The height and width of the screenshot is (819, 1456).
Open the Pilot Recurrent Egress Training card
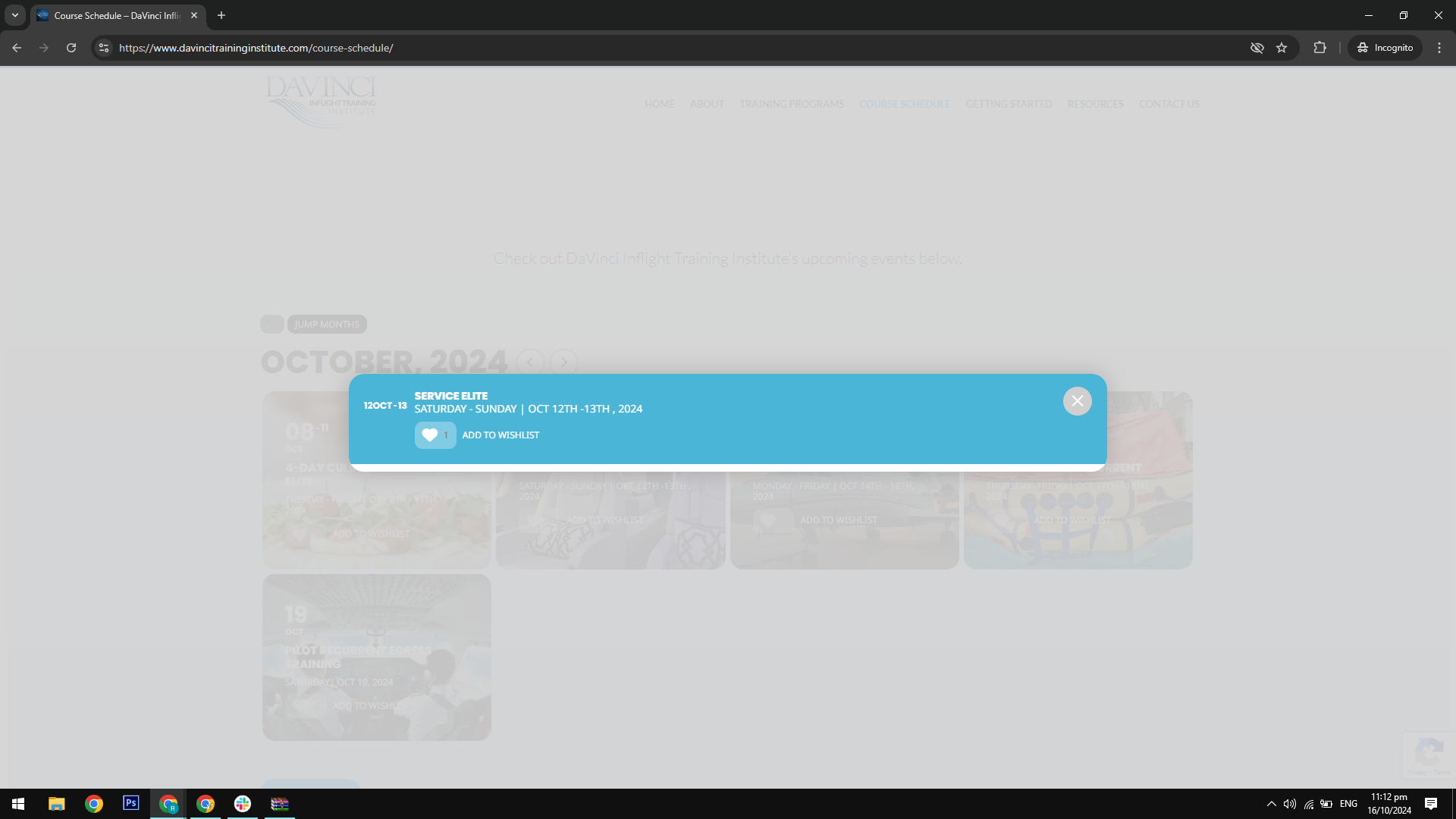point(377,657)
